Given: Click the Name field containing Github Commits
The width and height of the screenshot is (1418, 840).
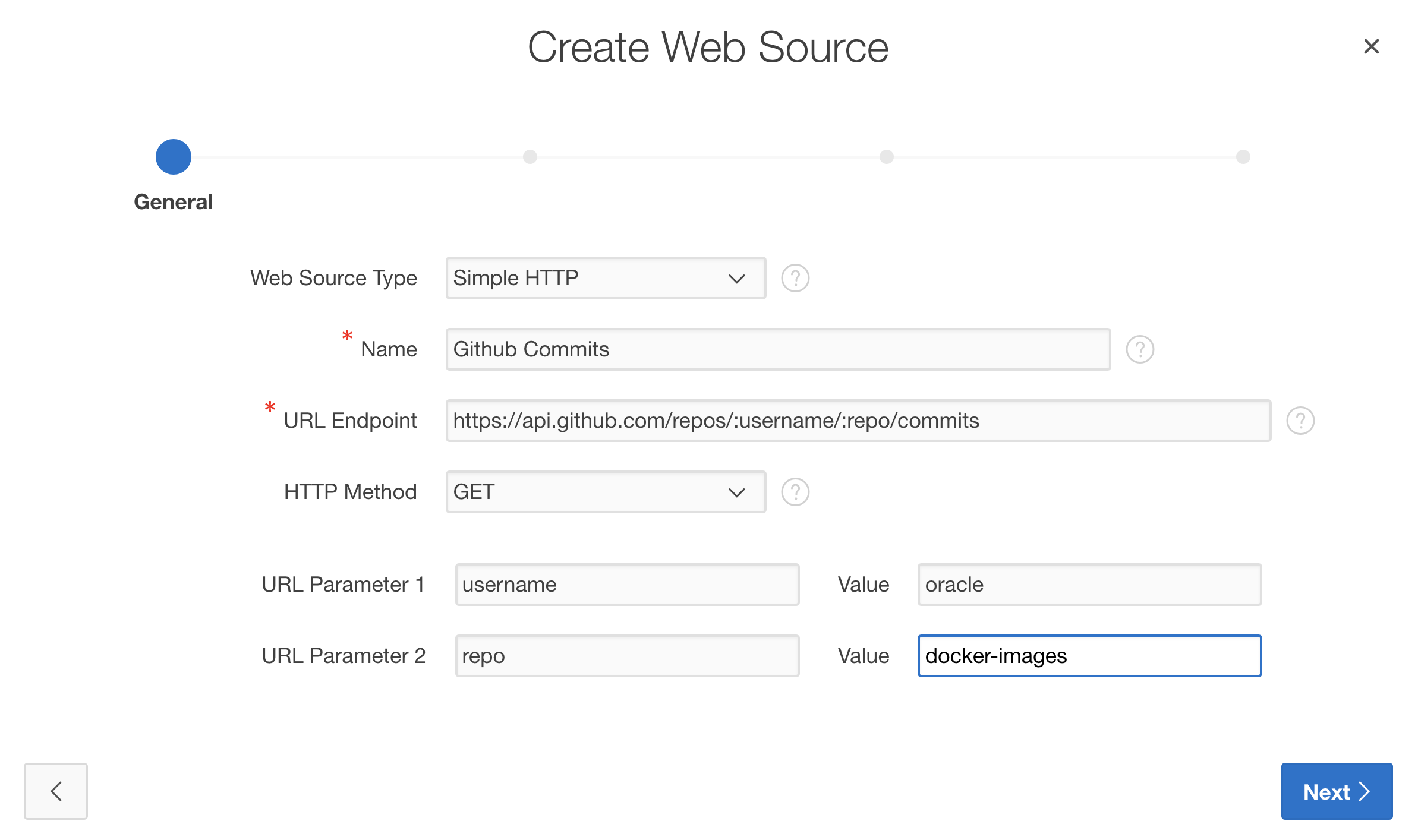Looking at the screenshot, I should pyautogui.click(x=777, y=349).
